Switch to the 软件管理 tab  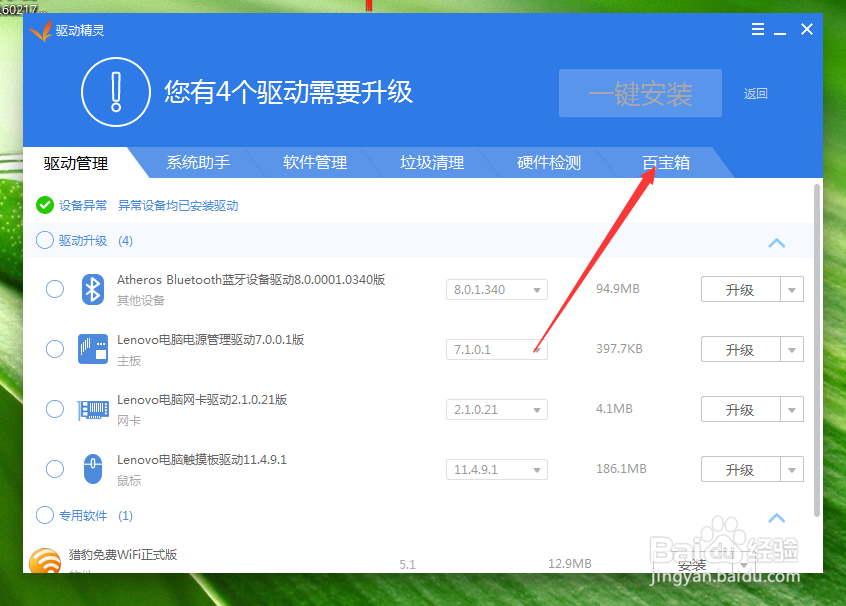click(315, 162)
